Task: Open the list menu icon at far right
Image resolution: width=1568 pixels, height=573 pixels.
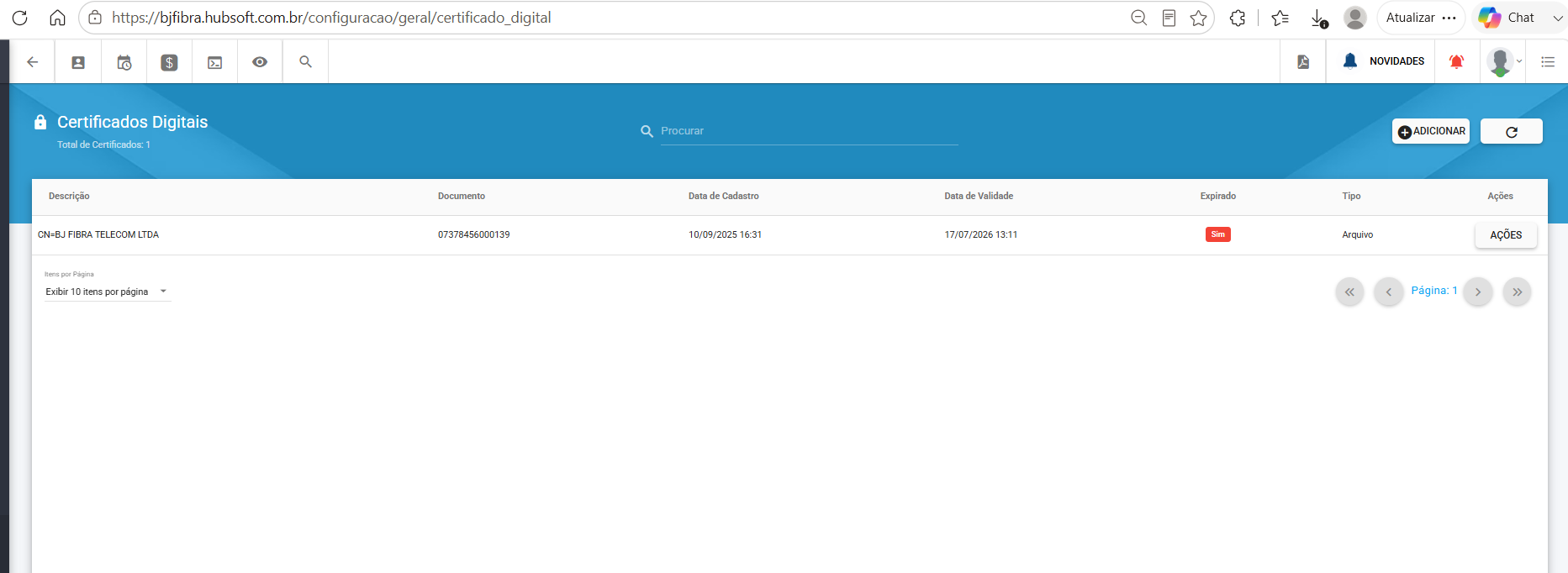Action: pyautogui.click(x=1548, y=62)
